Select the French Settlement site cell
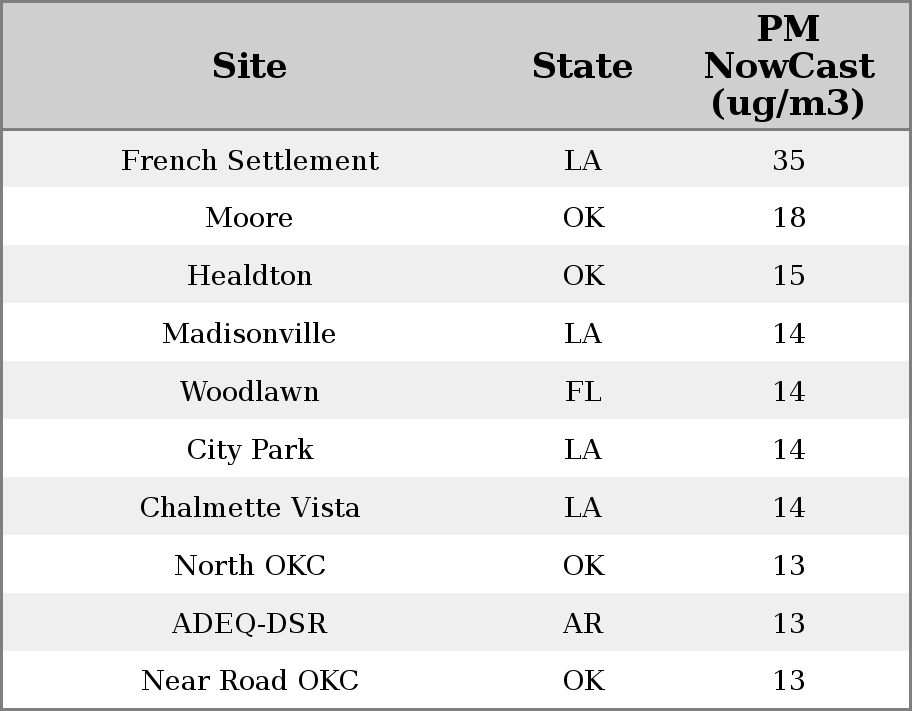The image size is (912, 711). (249, 161)
